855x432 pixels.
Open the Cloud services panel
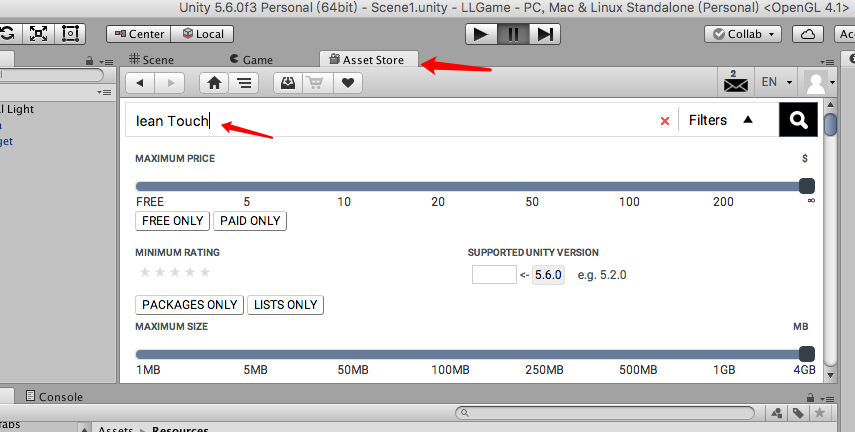pos(808,34)
